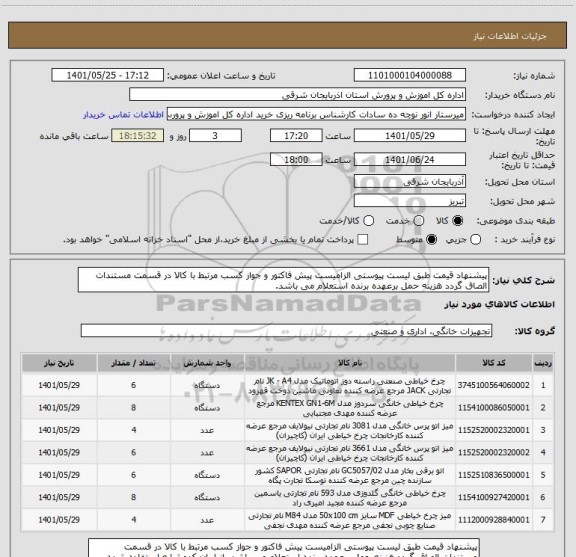Click the تاریخ نیاز column header
This screenshot has width=576, height=557.
(59, 363)
